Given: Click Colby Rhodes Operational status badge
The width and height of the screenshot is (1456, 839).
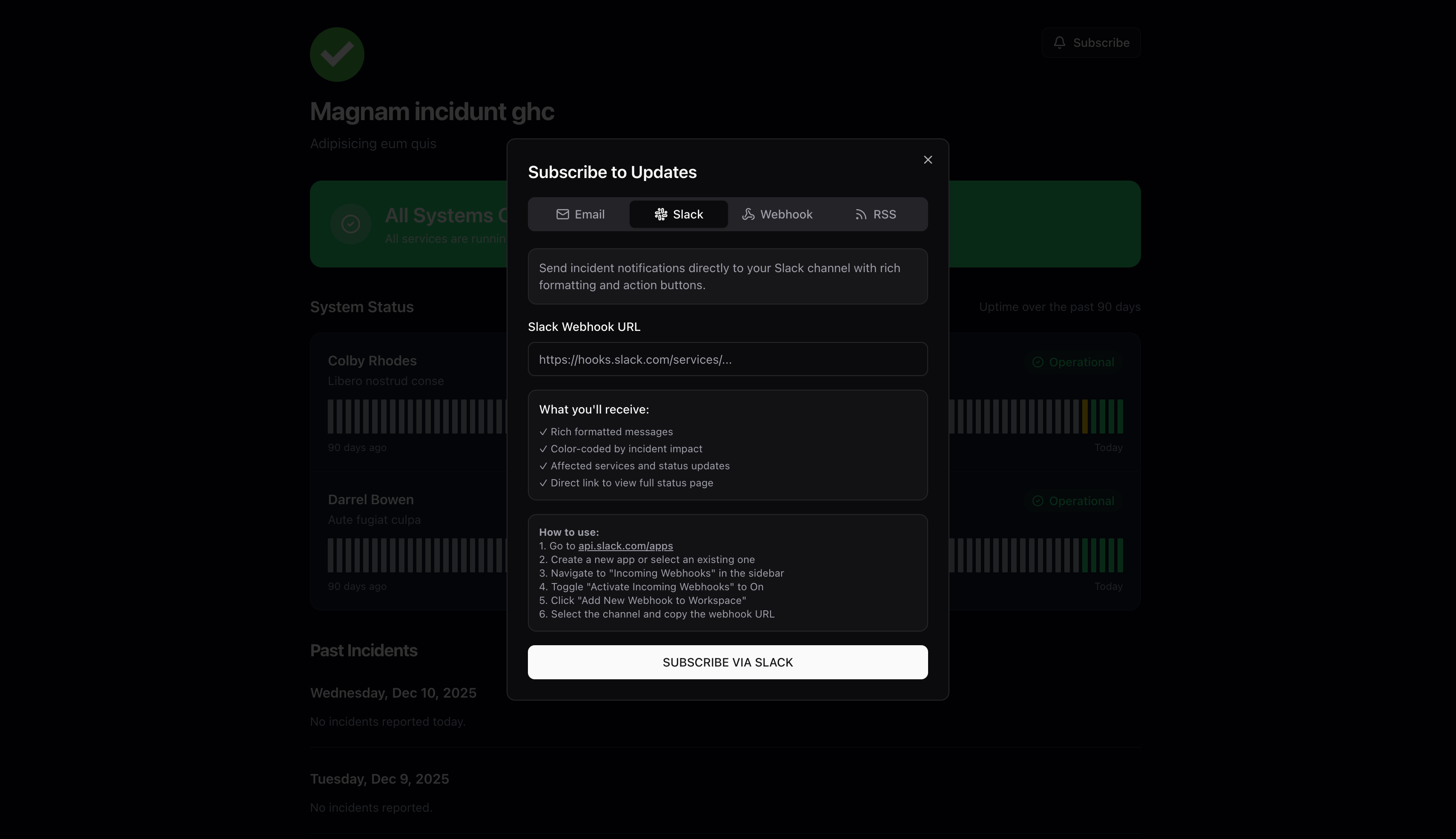Looking at the screenshot, I should tap(1073, 362).
